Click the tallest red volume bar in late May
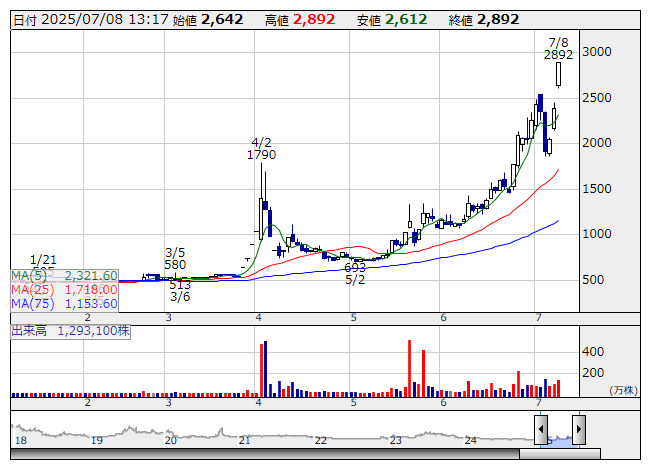The height and width of the screenshot is (470, 653). 410,368
